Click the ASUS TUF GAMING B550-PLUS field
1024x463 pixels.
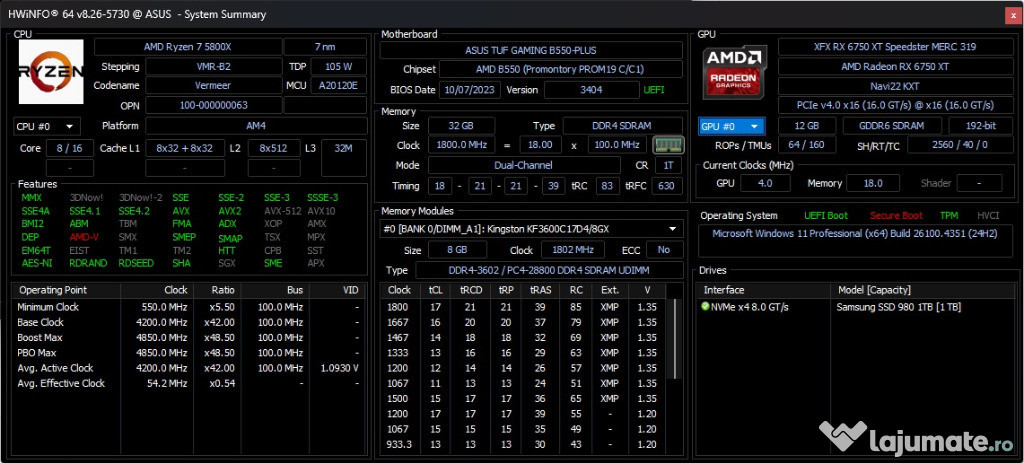click(531, 50)
